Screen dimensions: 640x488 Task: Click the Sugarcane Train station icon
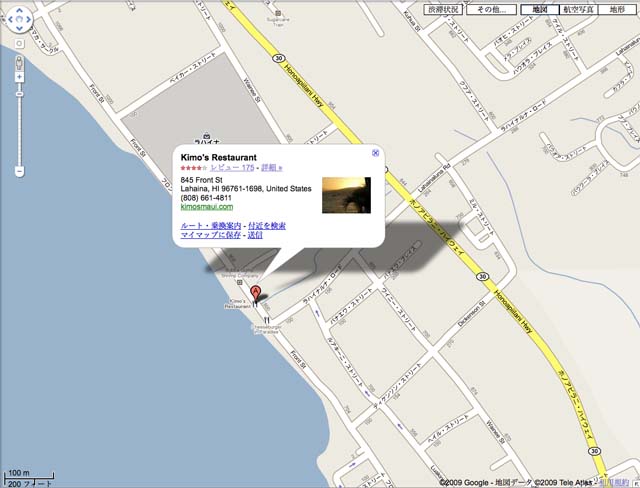click(278, 13)
